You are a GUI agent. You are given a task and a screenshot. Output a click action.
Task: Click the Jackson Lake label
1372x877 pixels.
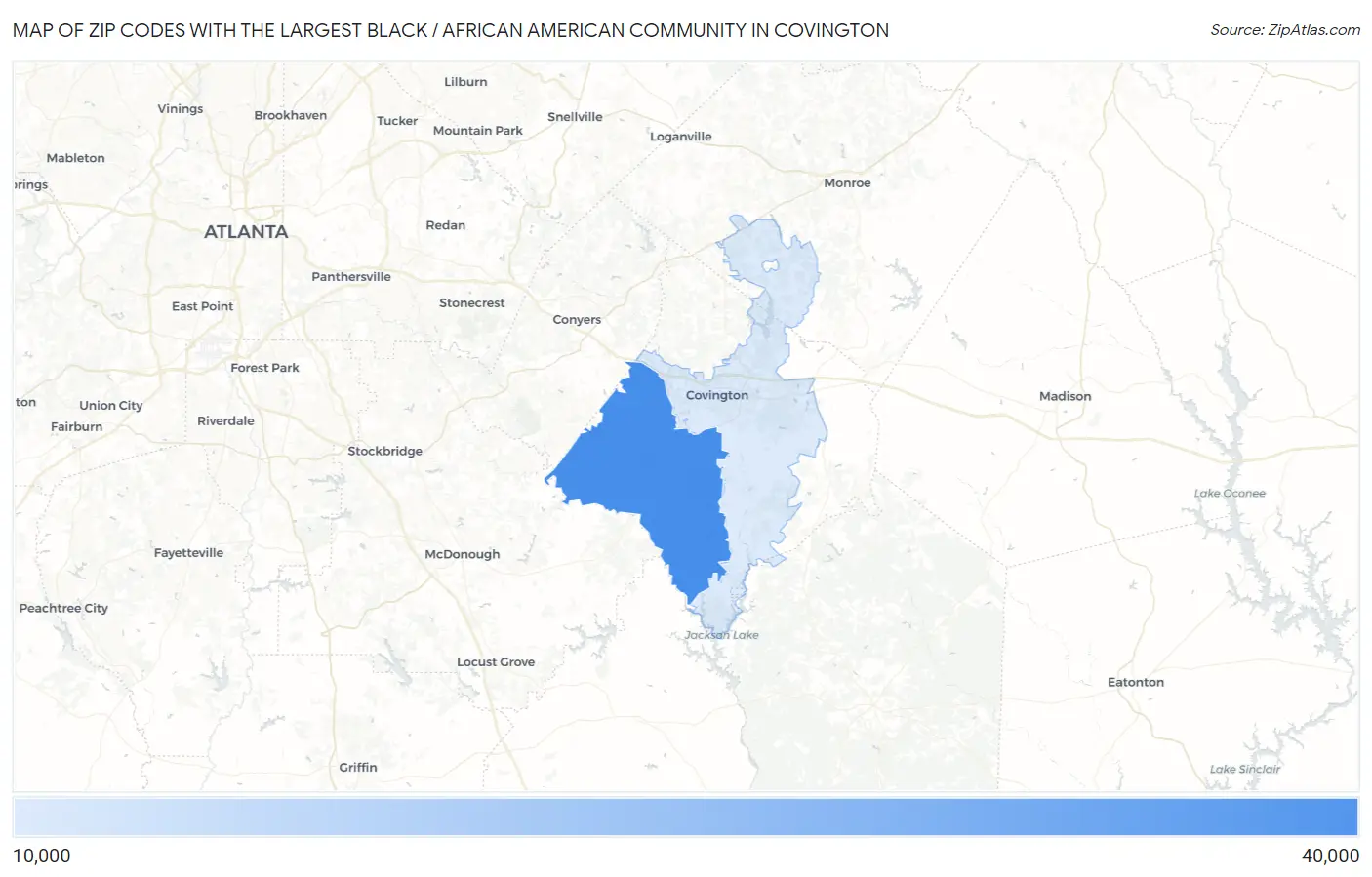pyautogui.click(x=722, y=635)
